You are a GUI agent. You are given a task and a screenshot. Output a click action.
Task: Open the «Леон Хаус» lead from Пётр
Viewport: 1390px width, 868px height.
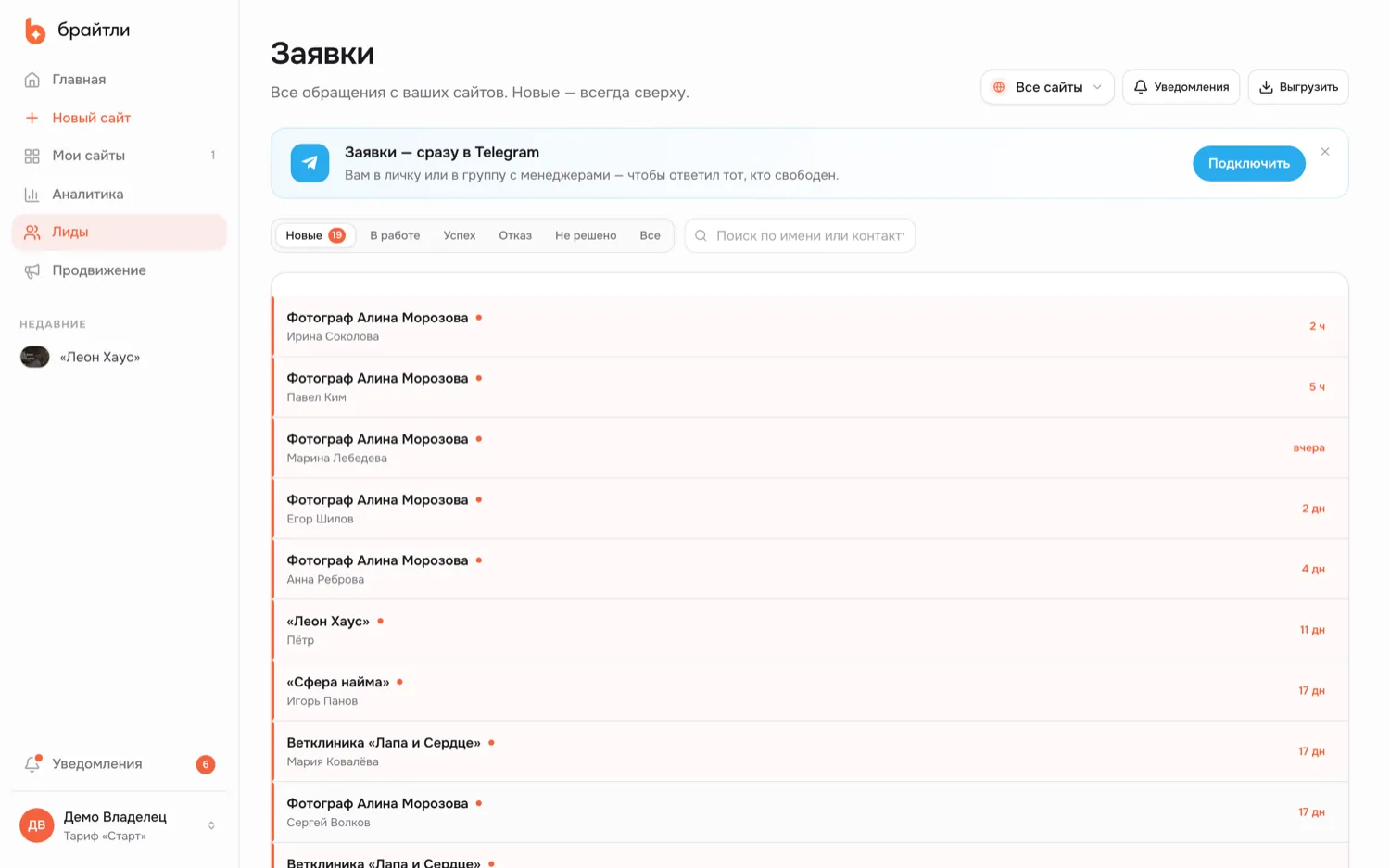pyautogui.click(x=810, y=630)
